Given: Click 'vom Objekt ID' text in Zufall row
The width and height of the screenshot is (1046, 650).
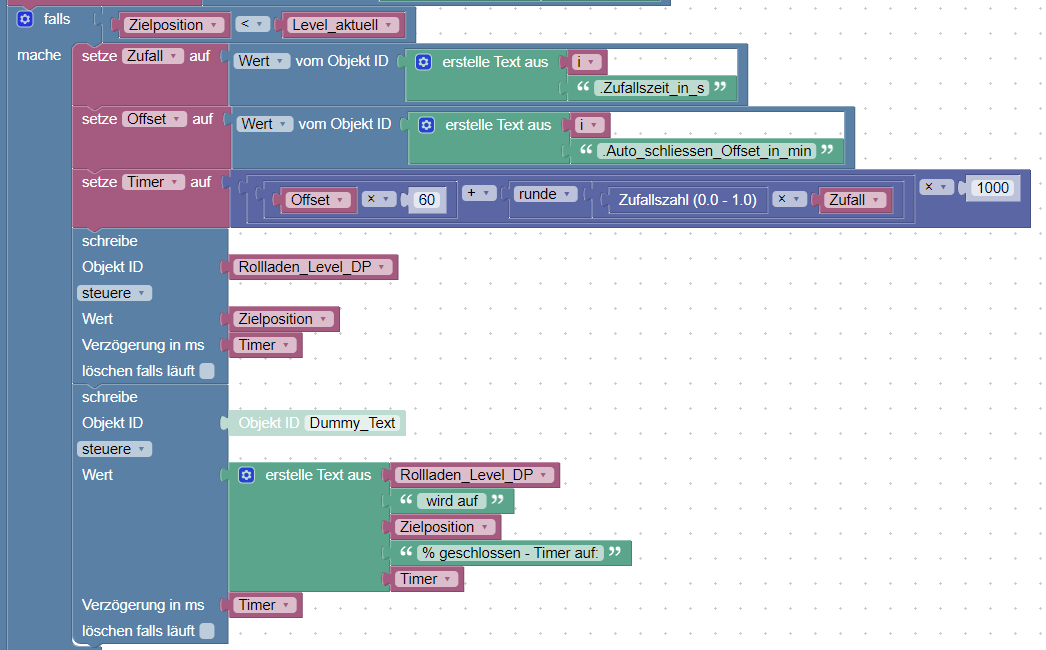Looking at the screenshot, I should [x=342, y=61].
